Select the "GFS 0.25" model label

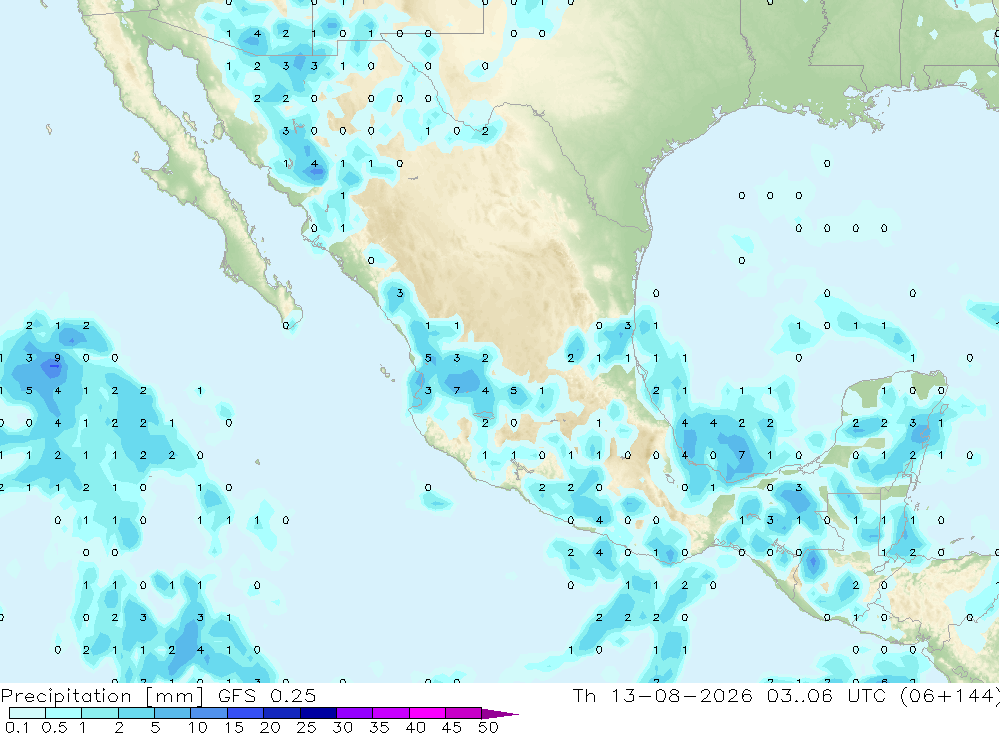tap(267, 695)
